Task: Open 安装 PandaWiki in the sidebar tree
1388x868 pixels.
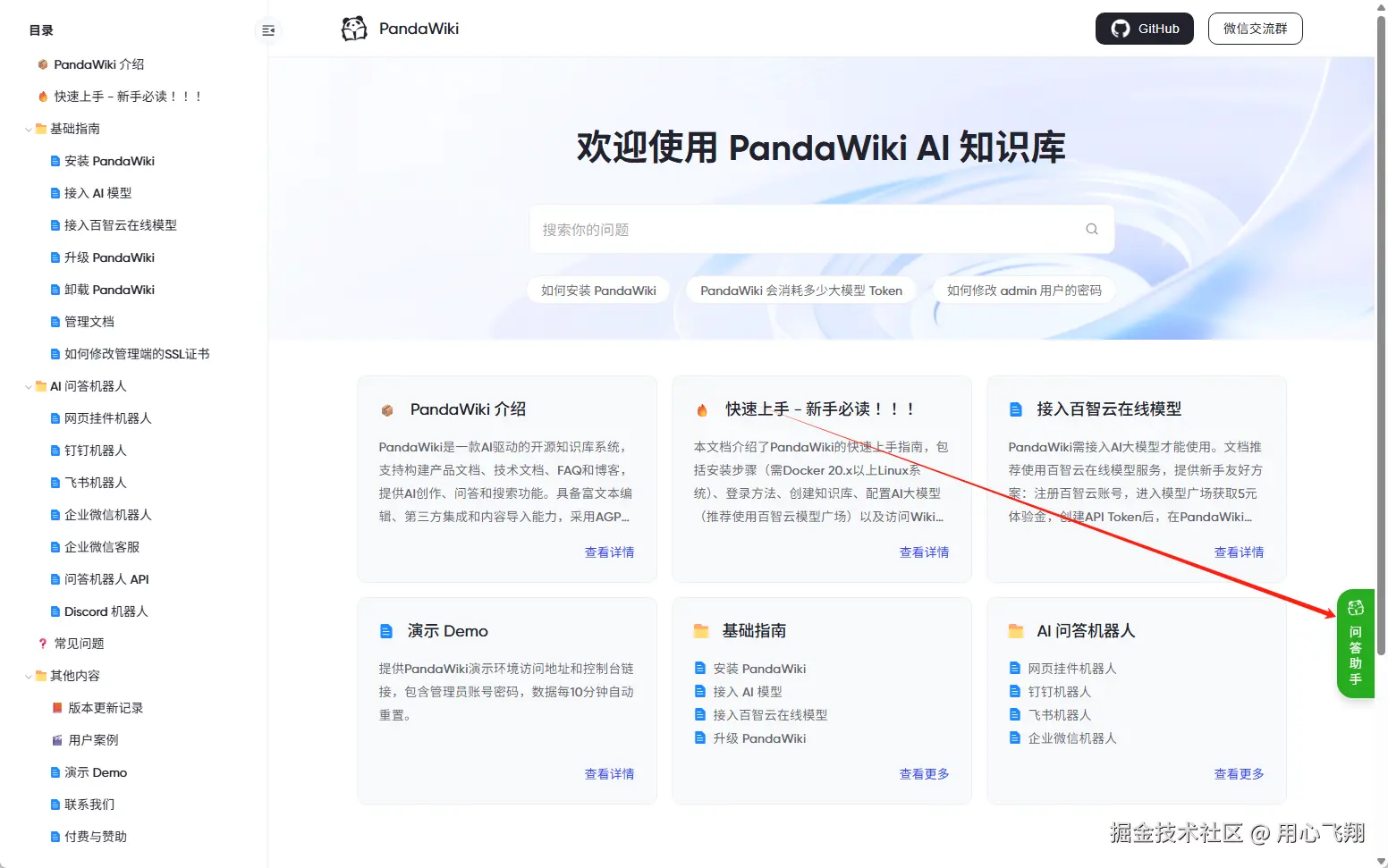Action: tap(109, 161)
